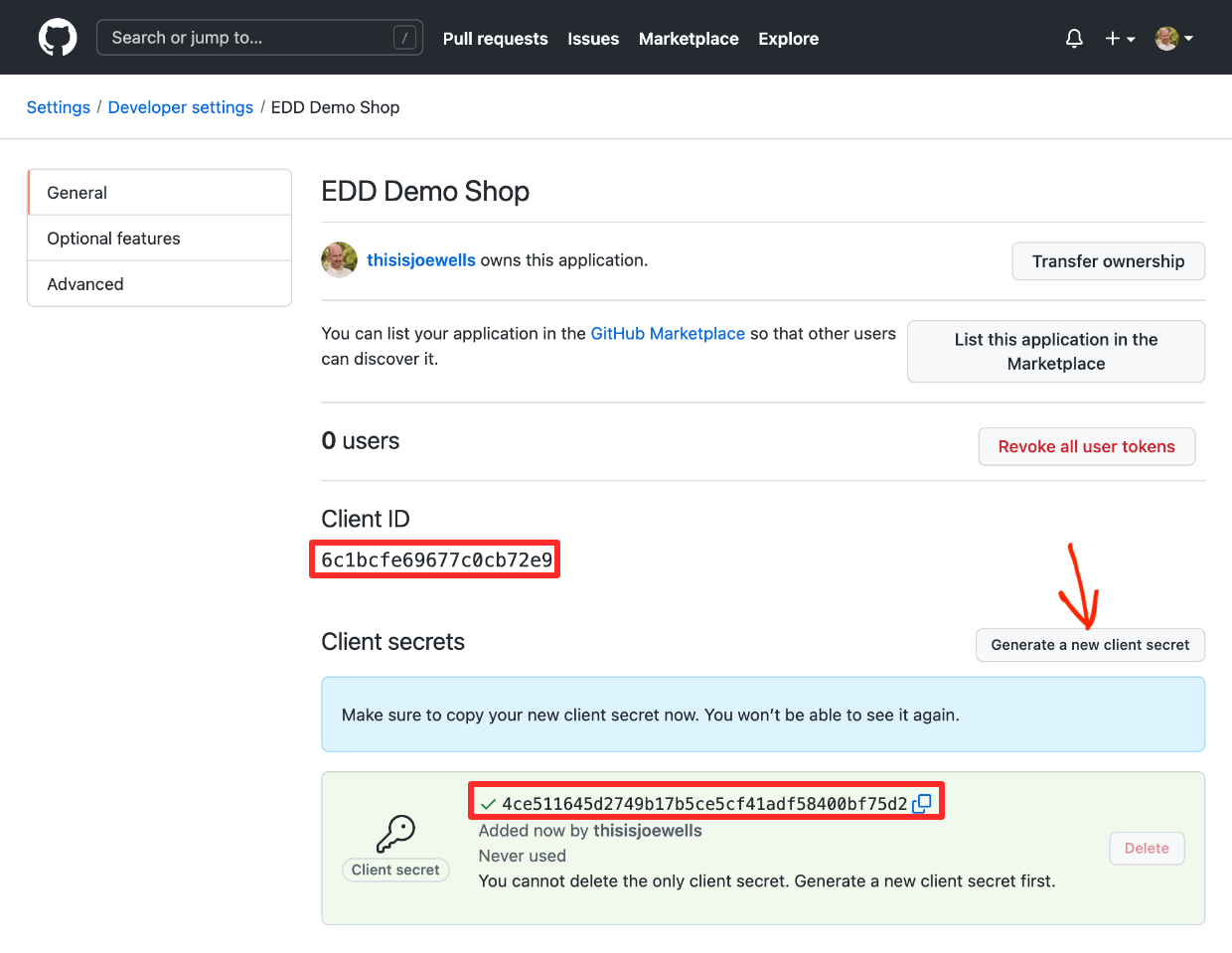
Task: Click the disabled Delete secret button
Action: [x=1147, y=849]
